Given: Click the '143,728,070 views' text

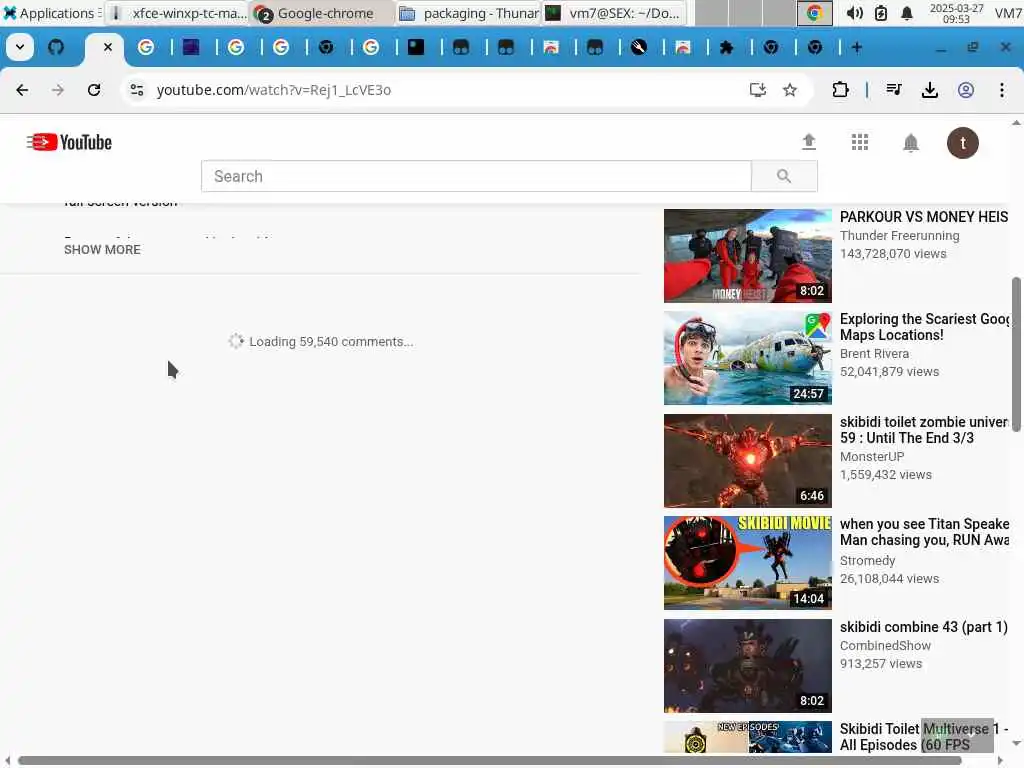Looking at the screenshot, I should (893, 254).
